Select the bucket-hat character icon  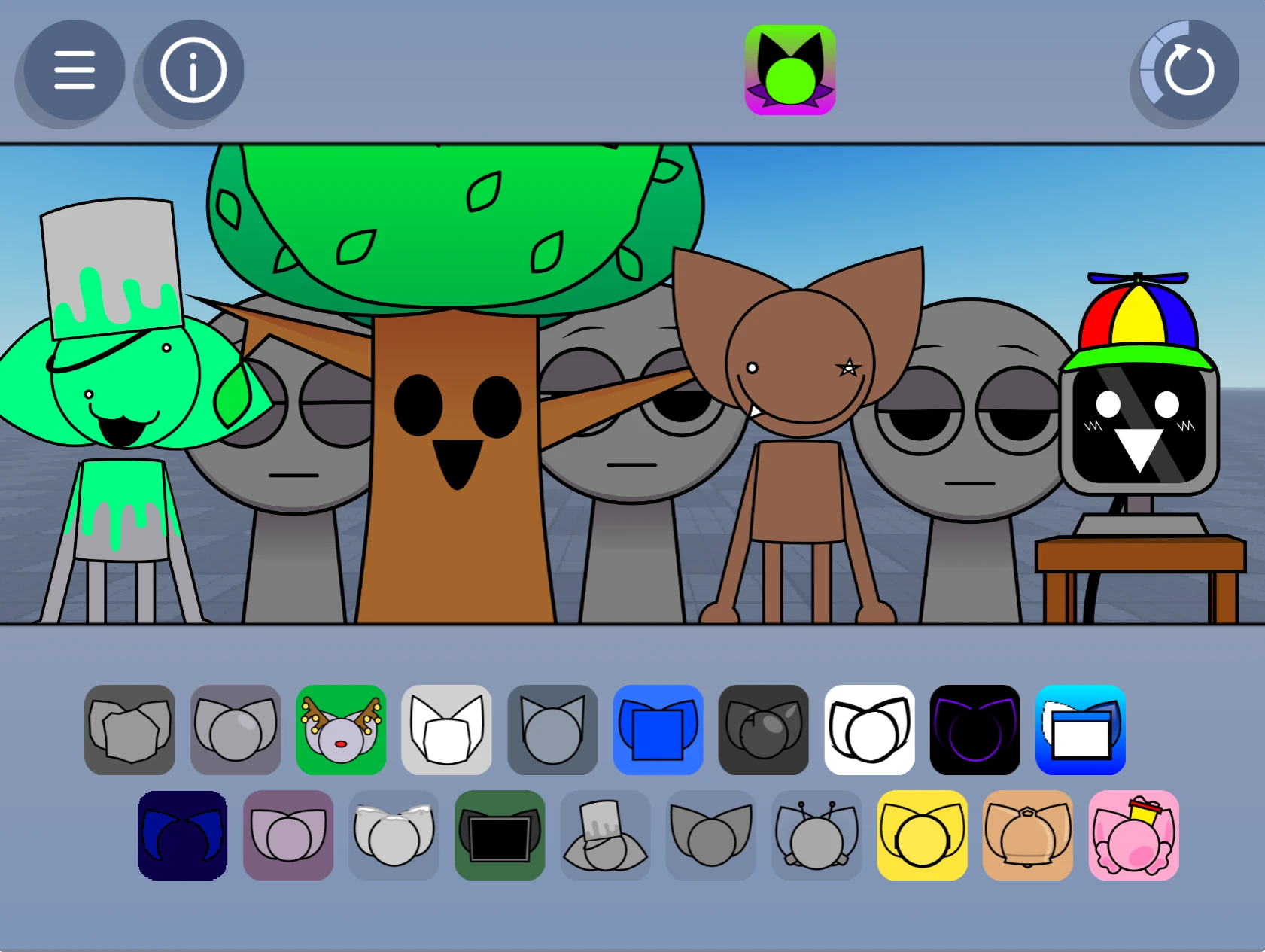pos(605,835)
